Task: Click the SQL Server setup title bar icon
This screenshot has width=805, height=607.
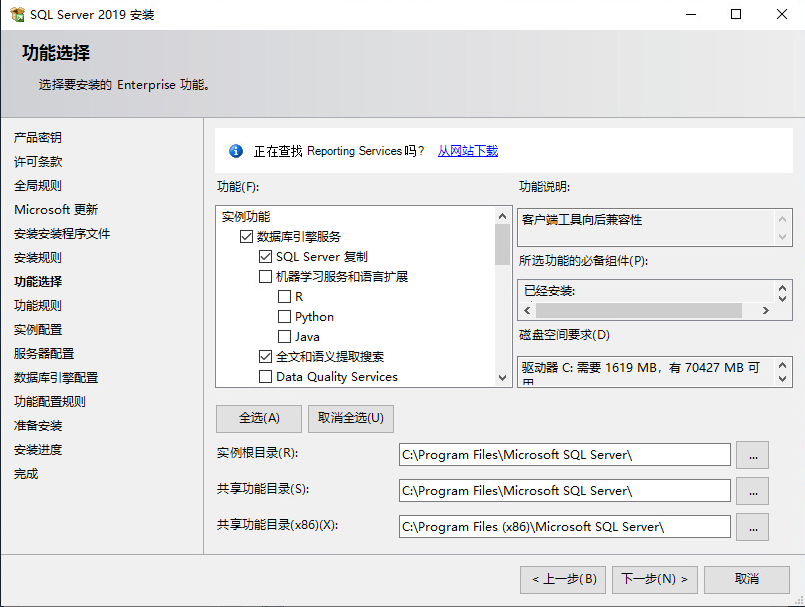Action: [x=17, y=14]
